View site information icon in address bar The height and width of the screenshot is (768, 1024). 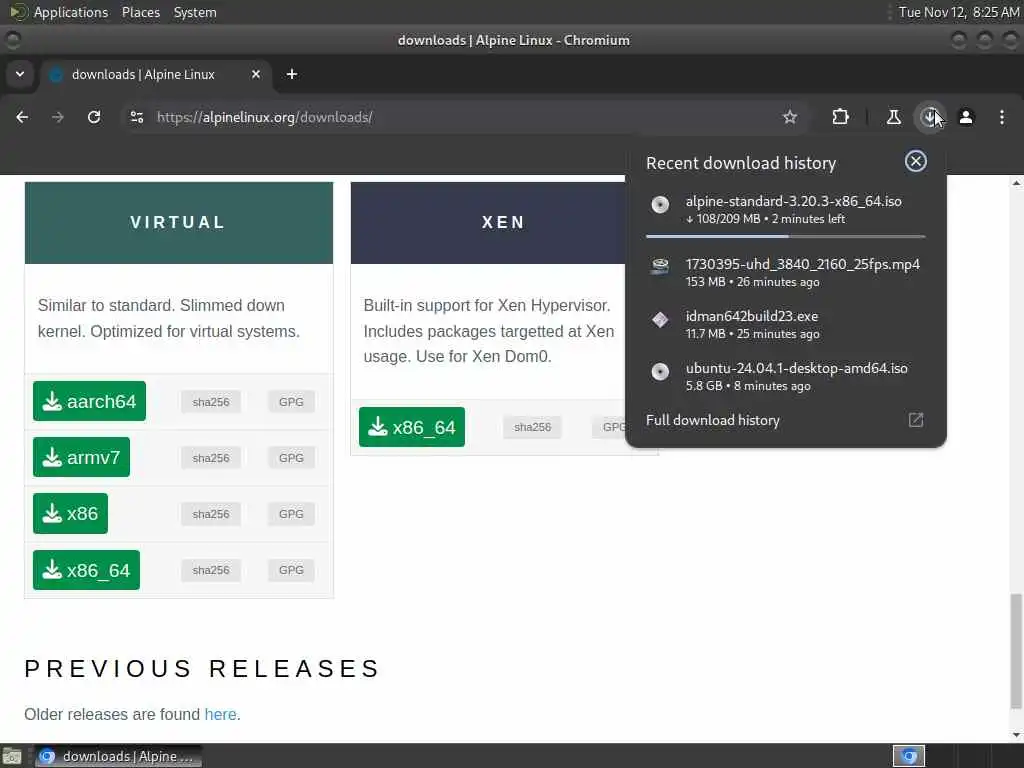[136, 117]
